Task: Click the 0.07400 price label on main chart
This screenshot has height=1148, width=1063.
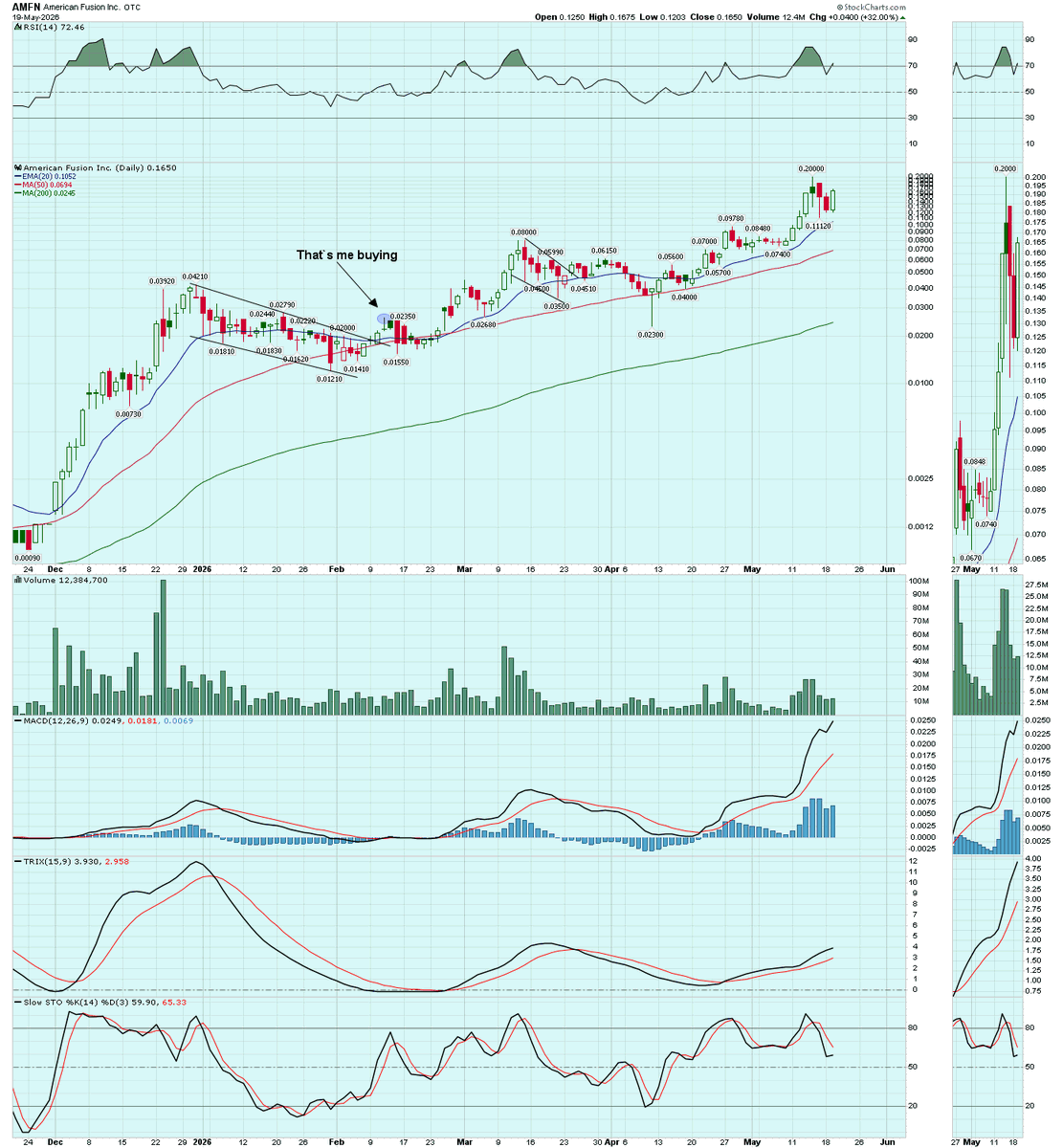Action: [x=779, y=254]
